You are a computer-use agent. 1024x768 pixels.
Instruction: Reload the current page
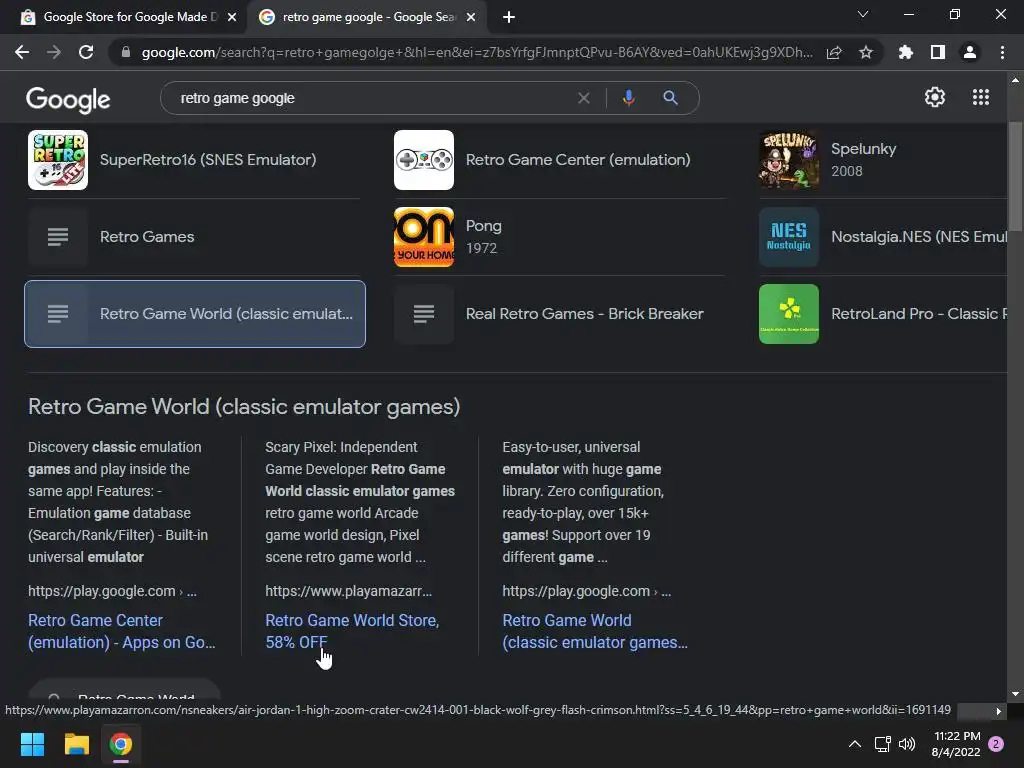point(86,52)
